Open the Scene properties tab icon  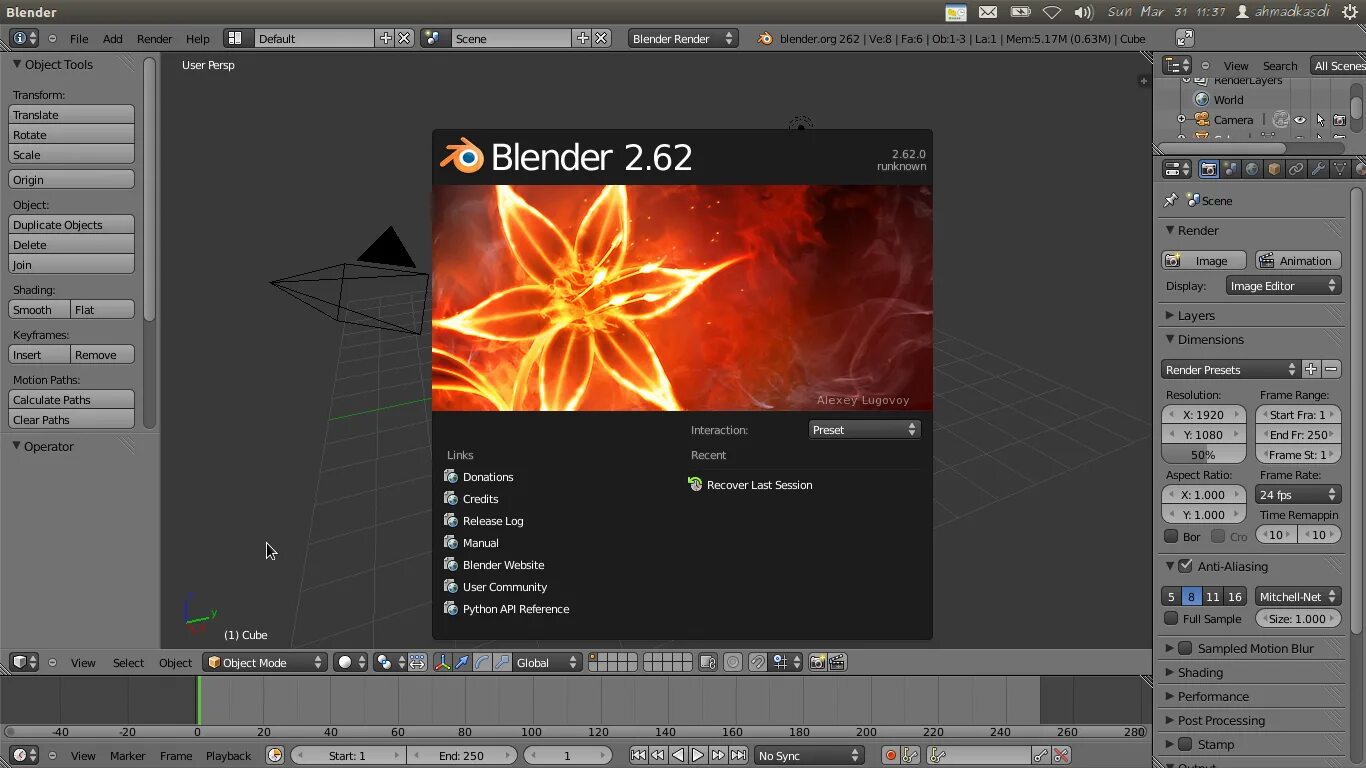(1231, 169)
